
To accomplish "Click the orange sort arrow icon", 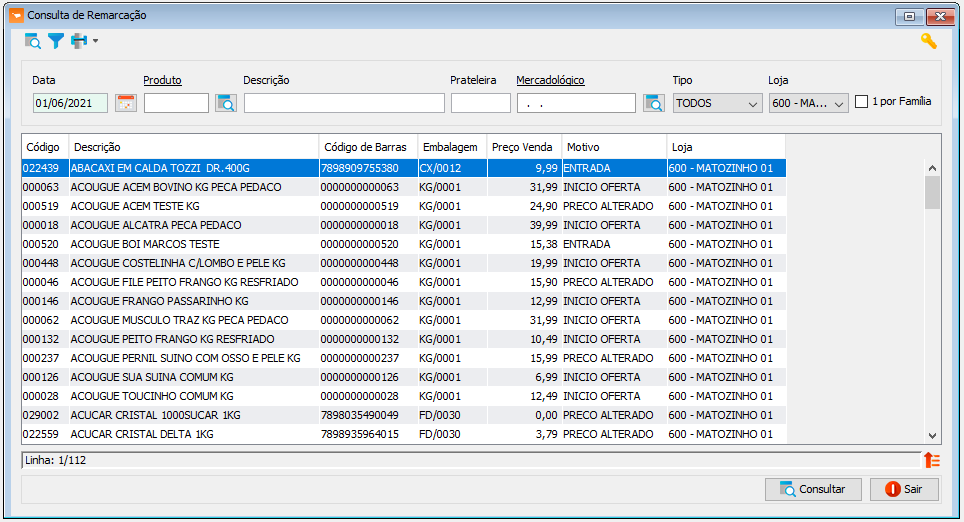I will click(x=932, y=460).
